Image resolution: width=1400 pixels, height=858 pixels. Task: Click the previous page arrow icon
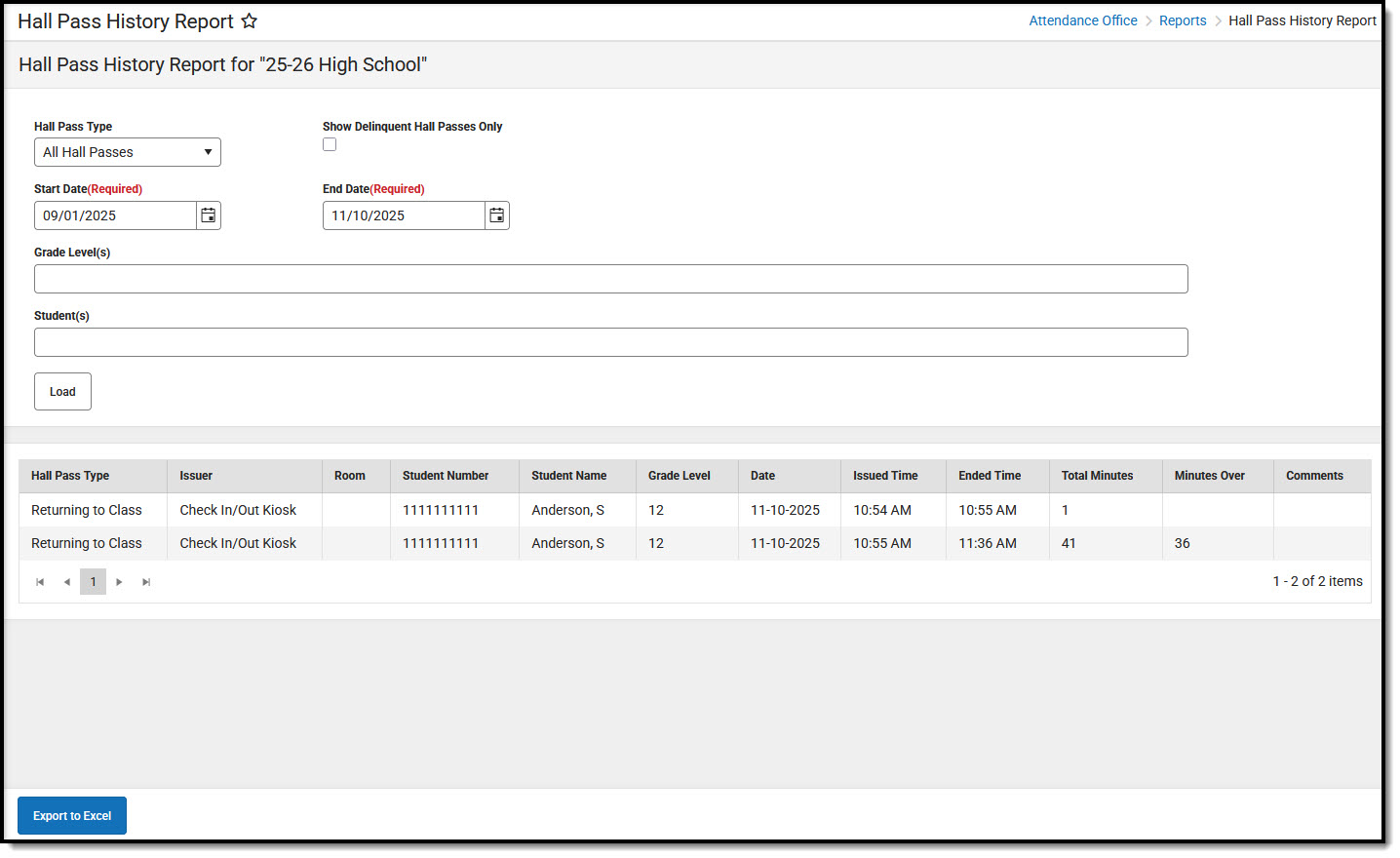click(66, 581)
